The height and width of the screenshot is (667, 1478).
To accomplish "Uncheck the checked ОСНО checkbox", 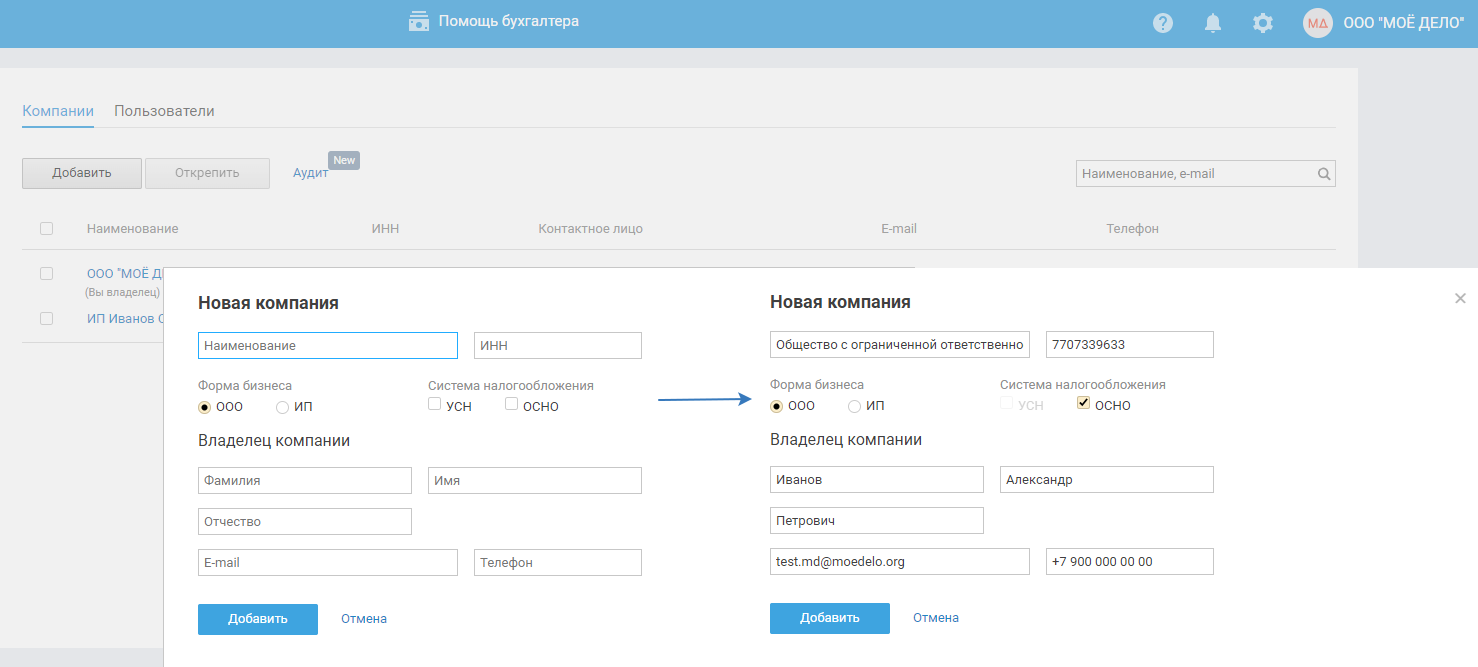I will pyautogui.click(x=1083, y=404).
